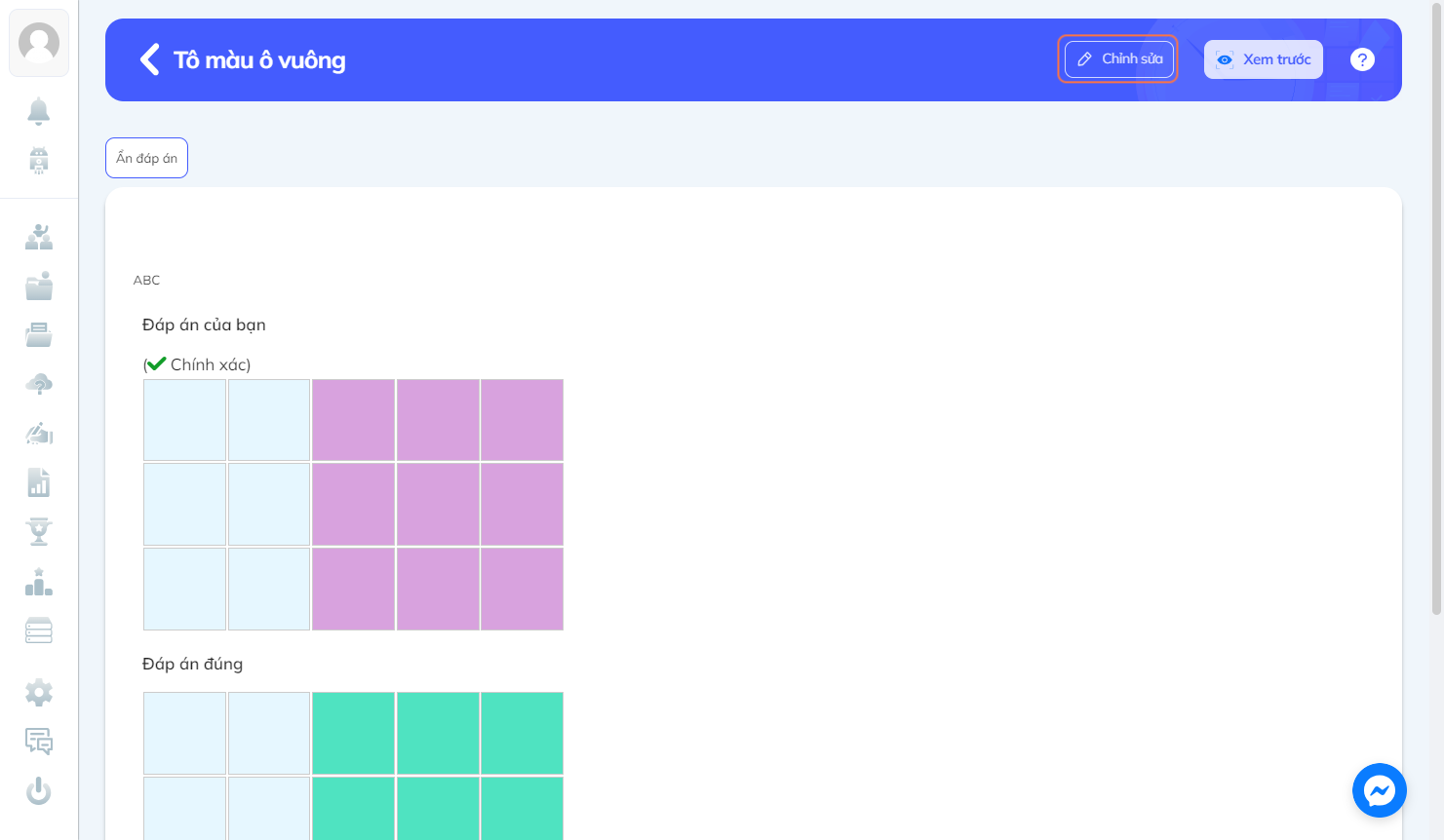Click the power logout icon
Image resolution: width=1444 pixels, height=840 pixels.
[x=39, y=790]
